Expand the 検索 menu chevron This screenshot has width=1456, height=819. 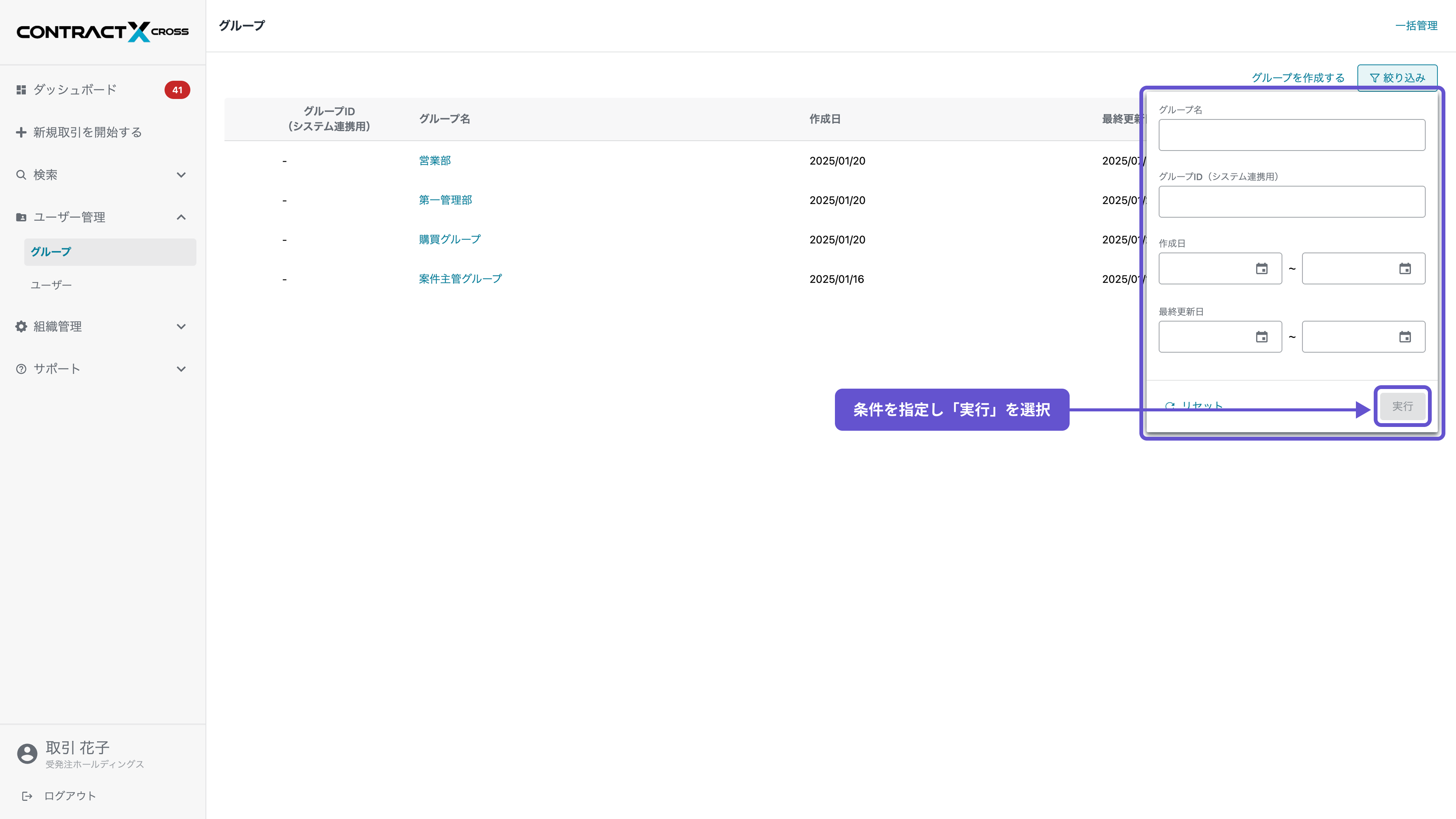pyautogui.click(x=181, y=175)
